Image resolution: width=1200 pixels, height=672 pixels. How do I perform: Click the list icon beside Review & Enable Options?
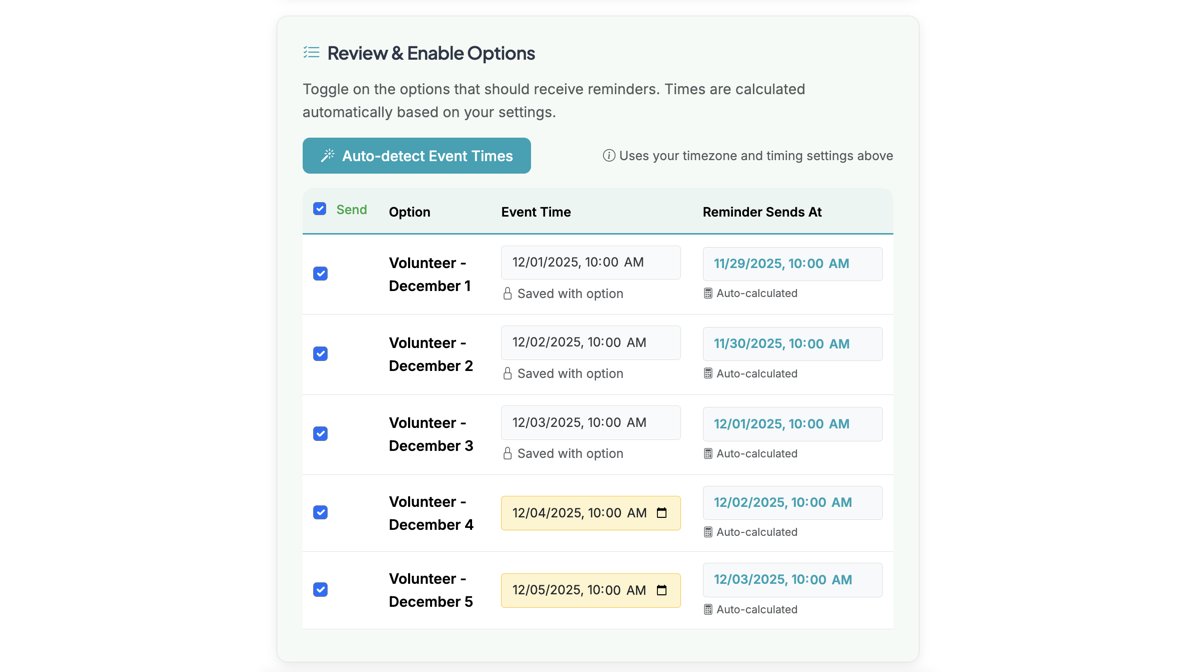[x=311, y=52]
